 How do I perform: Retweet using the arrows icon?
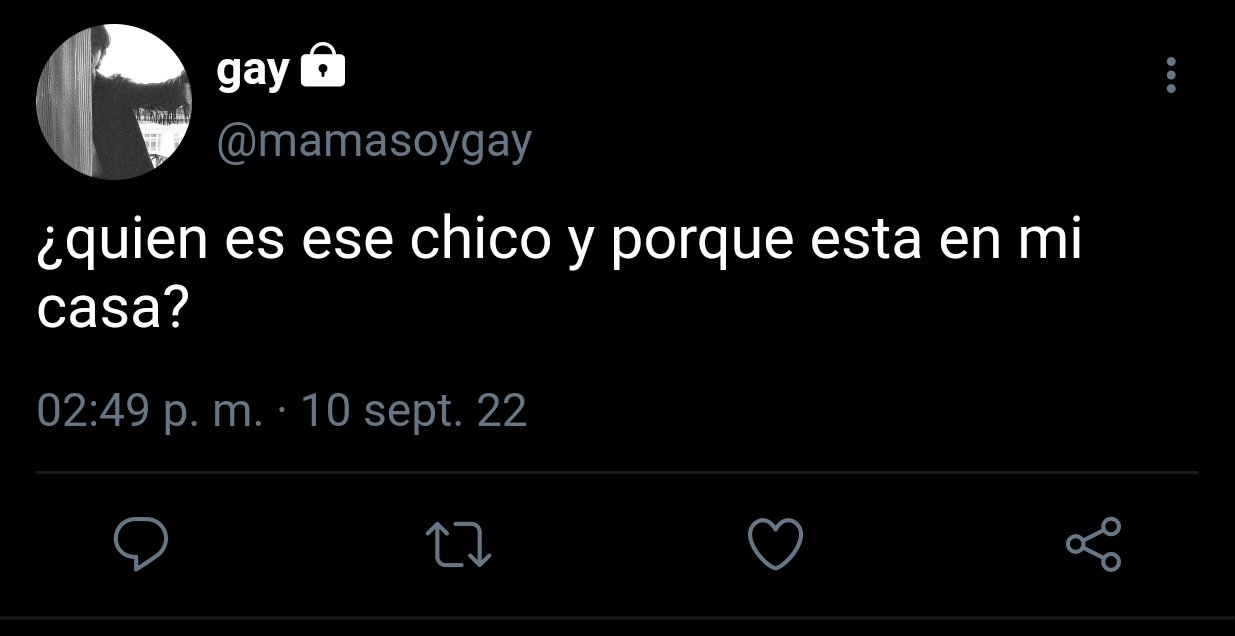pos(458,545)
